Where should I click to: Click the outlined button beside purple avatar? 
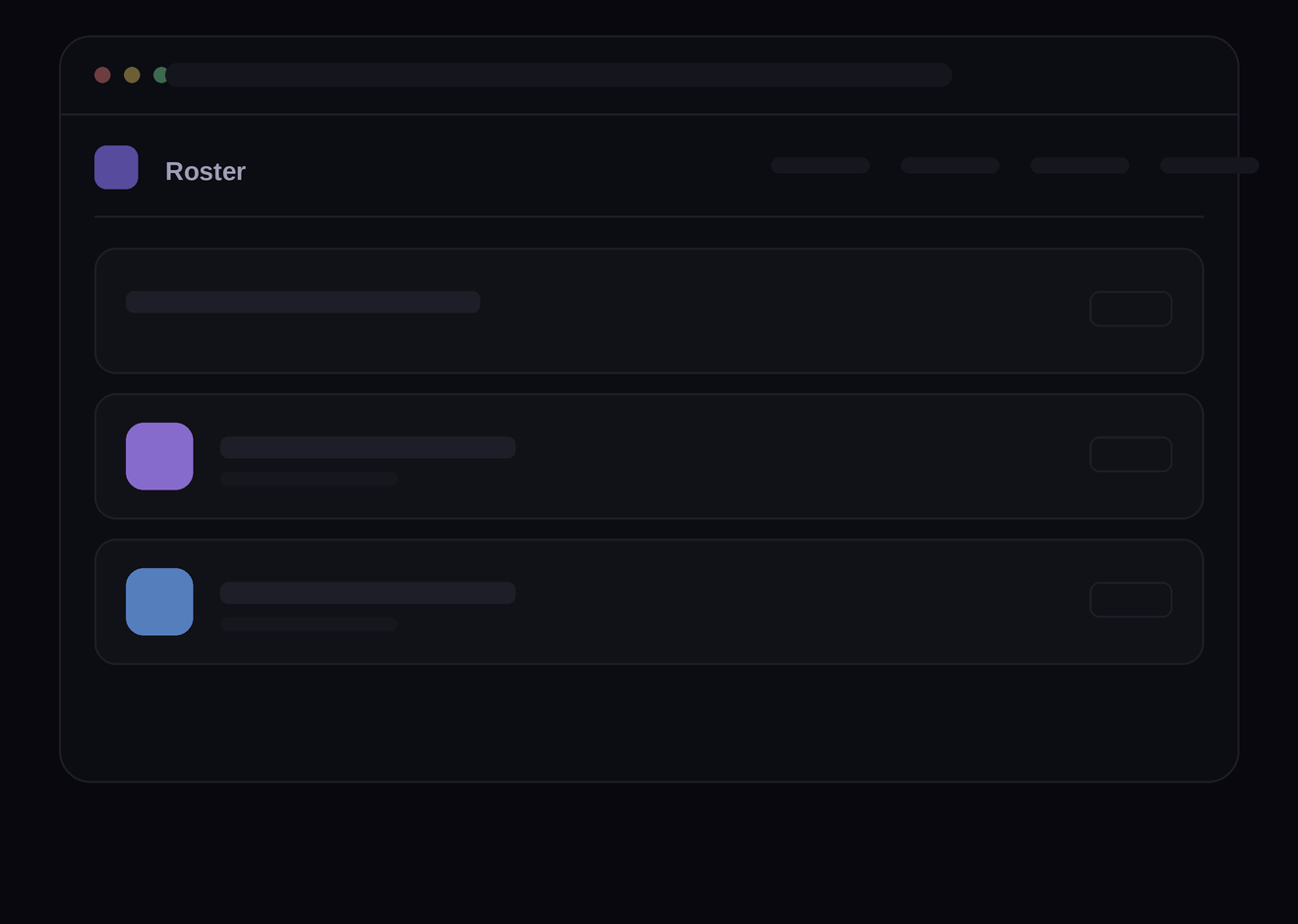tap(1131, 454)
